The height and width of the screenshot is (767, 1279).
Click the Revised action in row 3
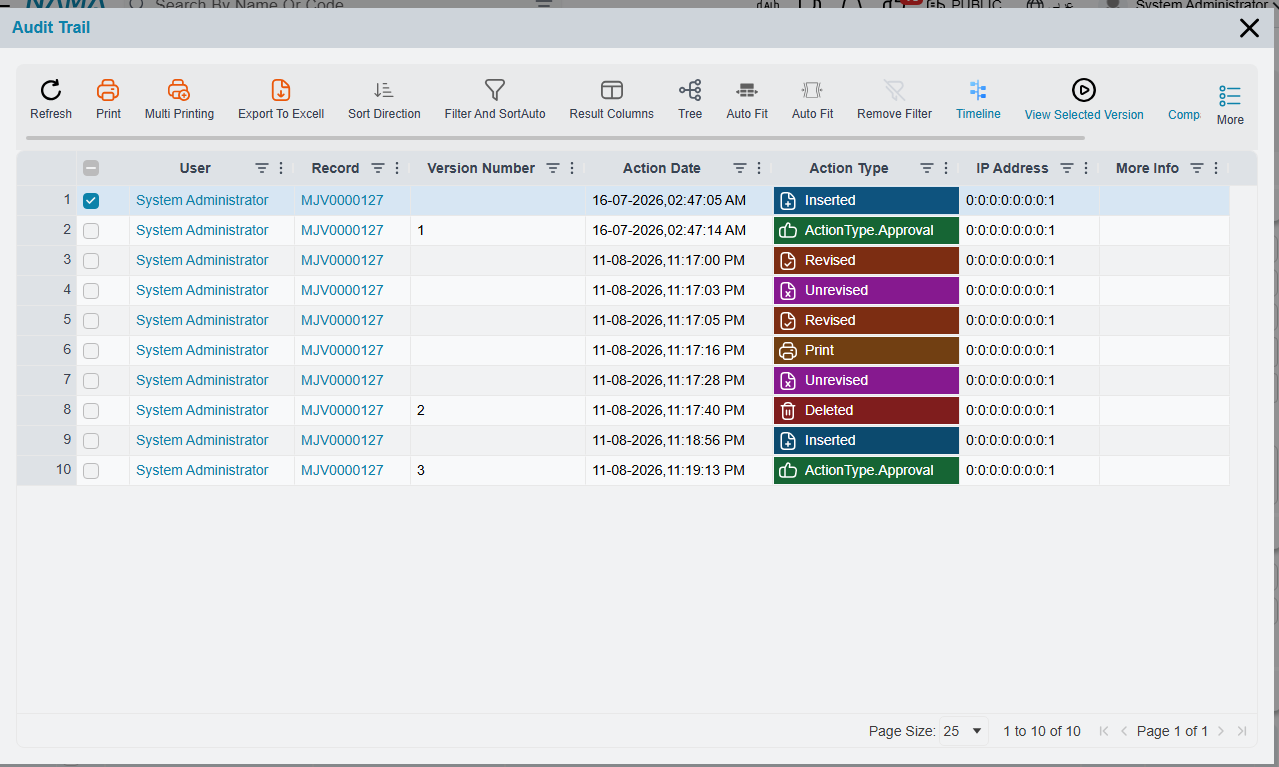[866, 260]
